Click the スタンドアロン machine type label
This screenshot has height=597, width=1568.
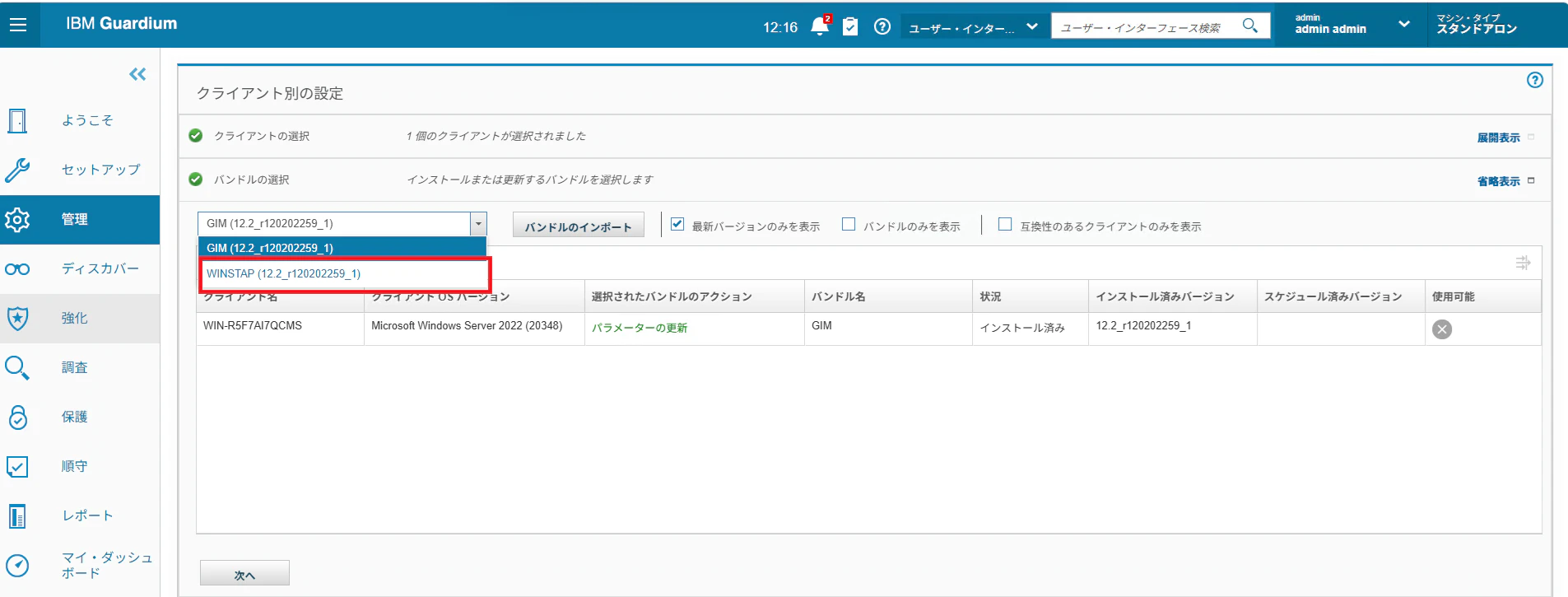(x=1477, y=29)
